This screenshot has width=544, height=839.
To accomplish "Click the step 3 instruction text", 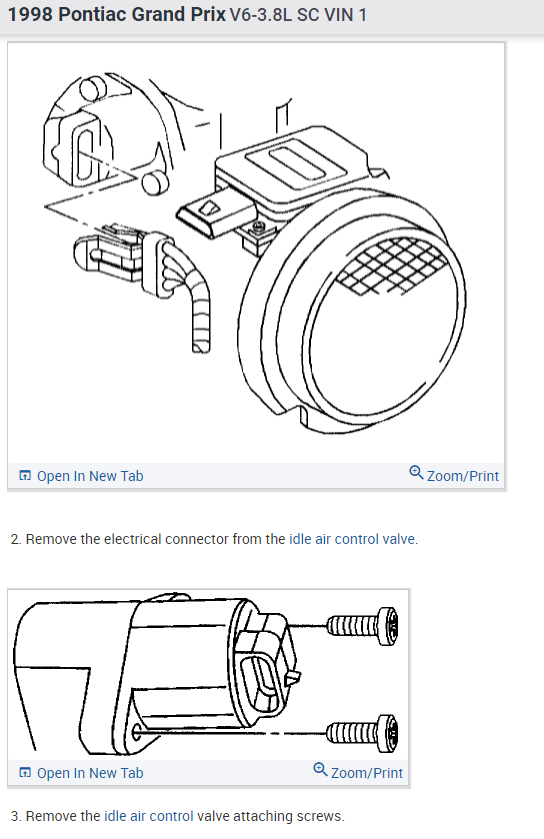I will 178,816.
